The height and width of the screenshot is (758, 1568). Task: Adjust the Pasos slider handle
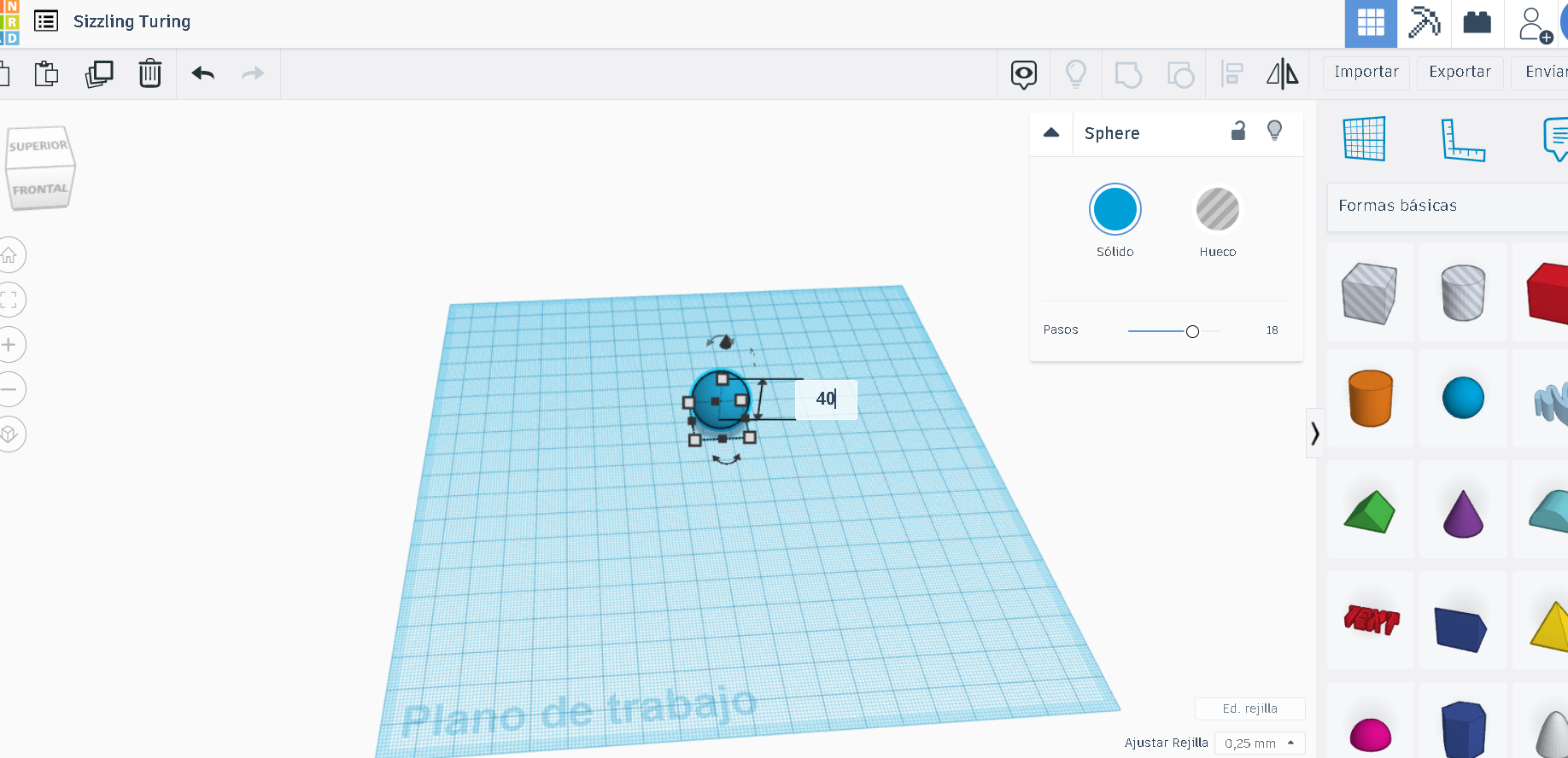tap(1192, 331)
